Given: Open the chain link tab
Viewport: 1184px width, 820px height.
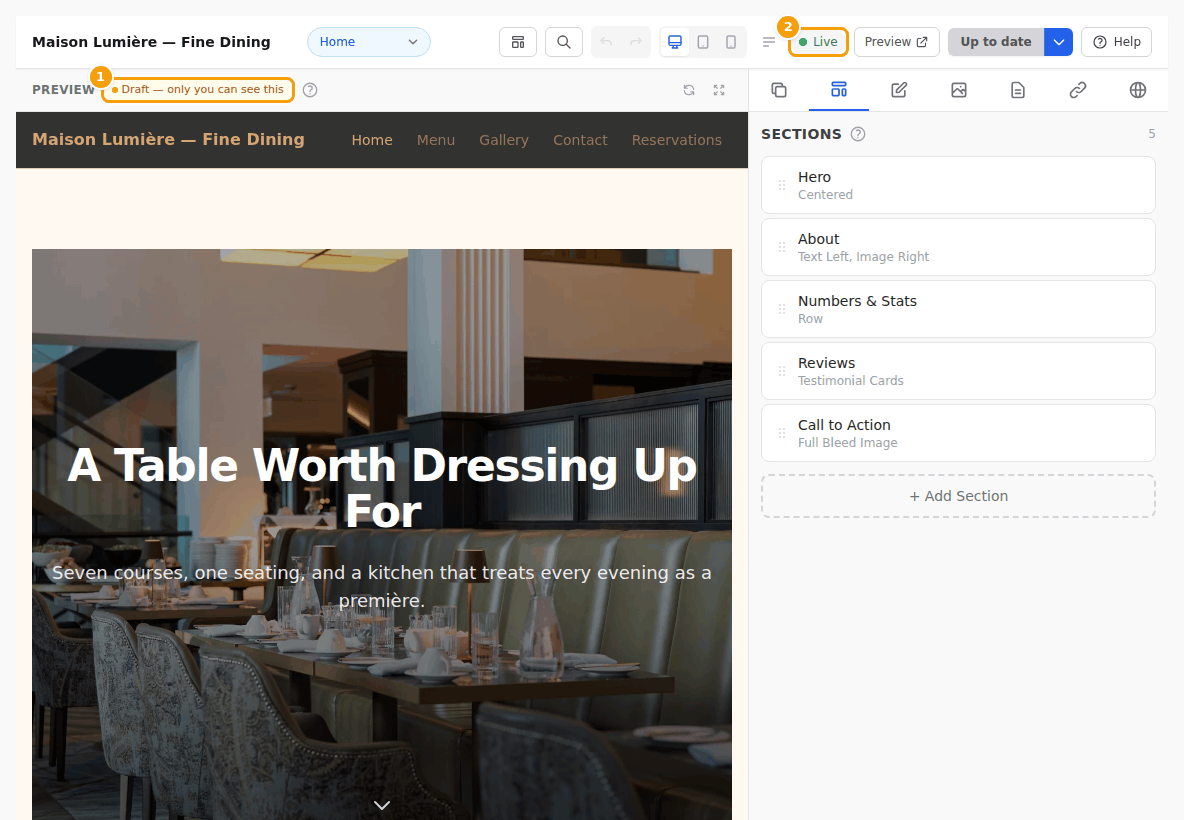Looking at the screenshot, I should [1078, 90].
